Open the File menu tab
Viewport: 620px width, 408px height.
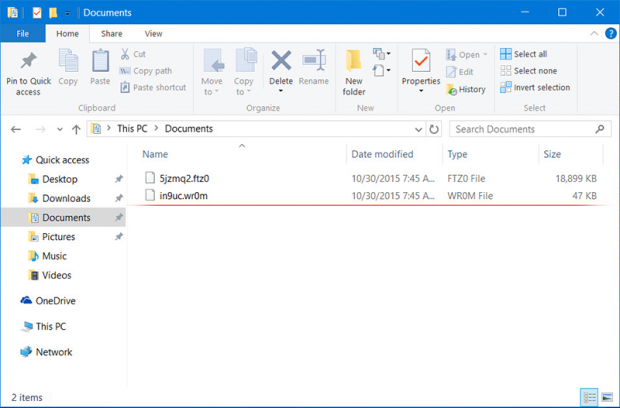coord(23,34)
